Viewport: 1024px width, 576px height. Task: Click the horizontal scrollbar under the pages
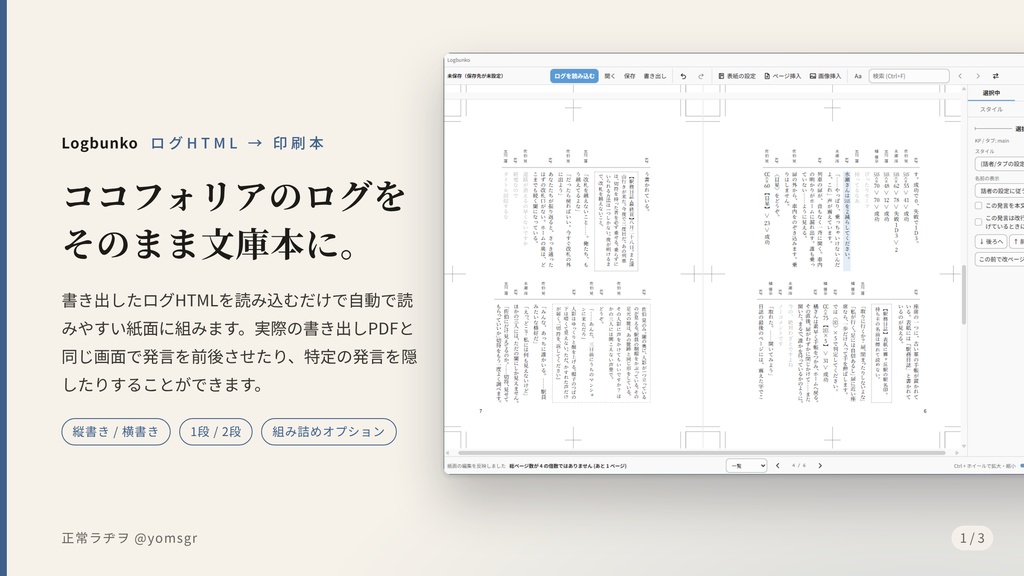coord(701,453)
